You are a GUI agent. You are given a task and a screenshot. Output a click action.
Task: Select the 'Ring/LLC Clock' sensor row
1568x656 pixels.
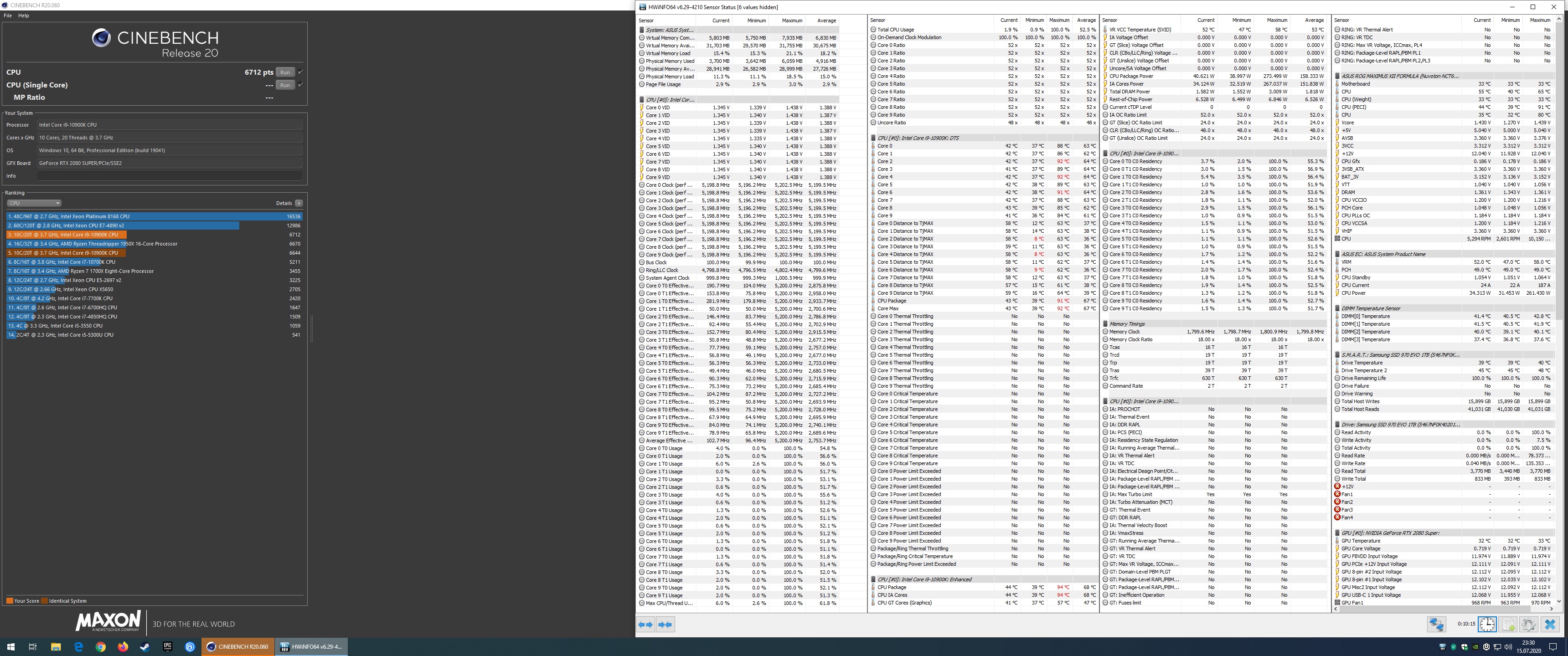[x=738, y=270]
